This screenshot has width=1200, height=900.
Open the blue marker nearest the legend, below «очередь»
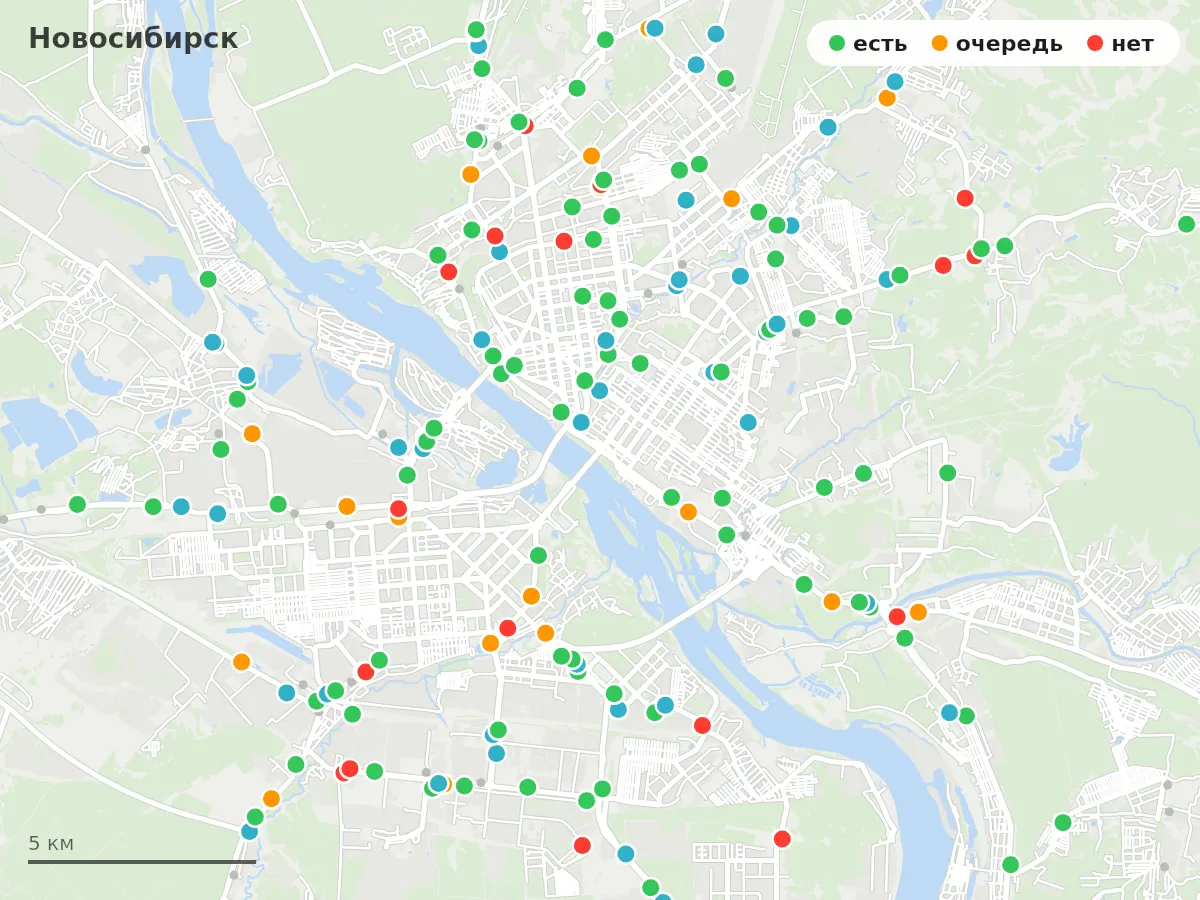click(895, 81)
